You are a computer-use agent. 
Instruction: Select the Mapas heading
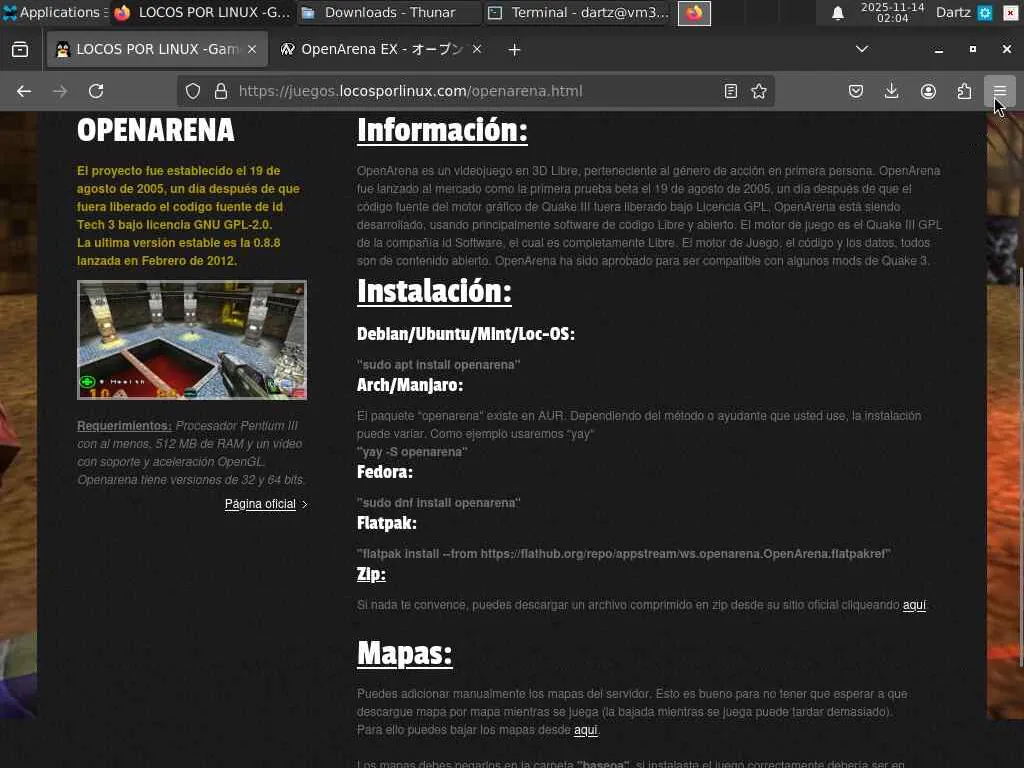(x=404, y=652)
